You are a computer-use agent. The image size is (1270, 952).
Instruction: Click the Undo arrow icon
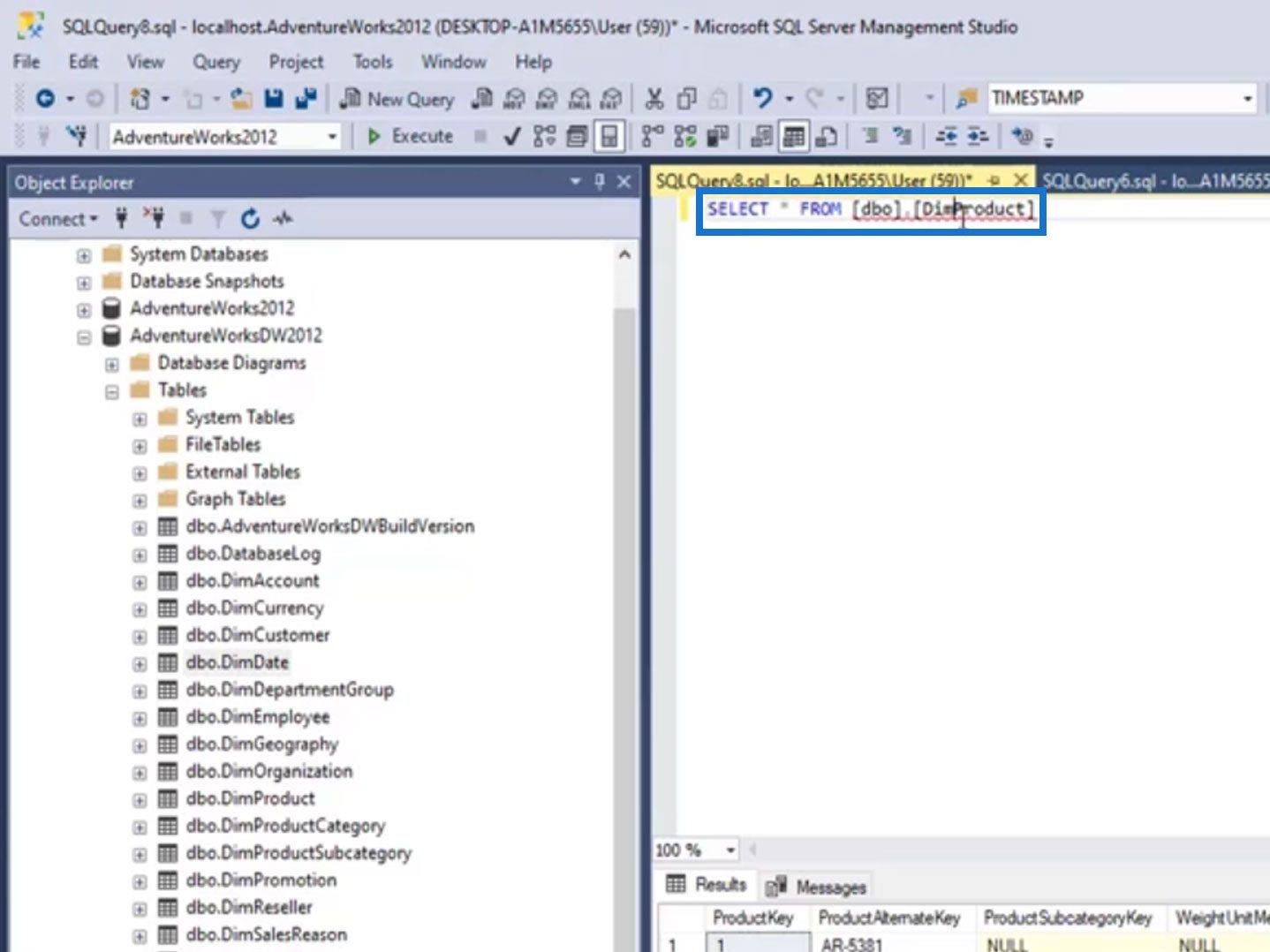[x=763, y=99]
